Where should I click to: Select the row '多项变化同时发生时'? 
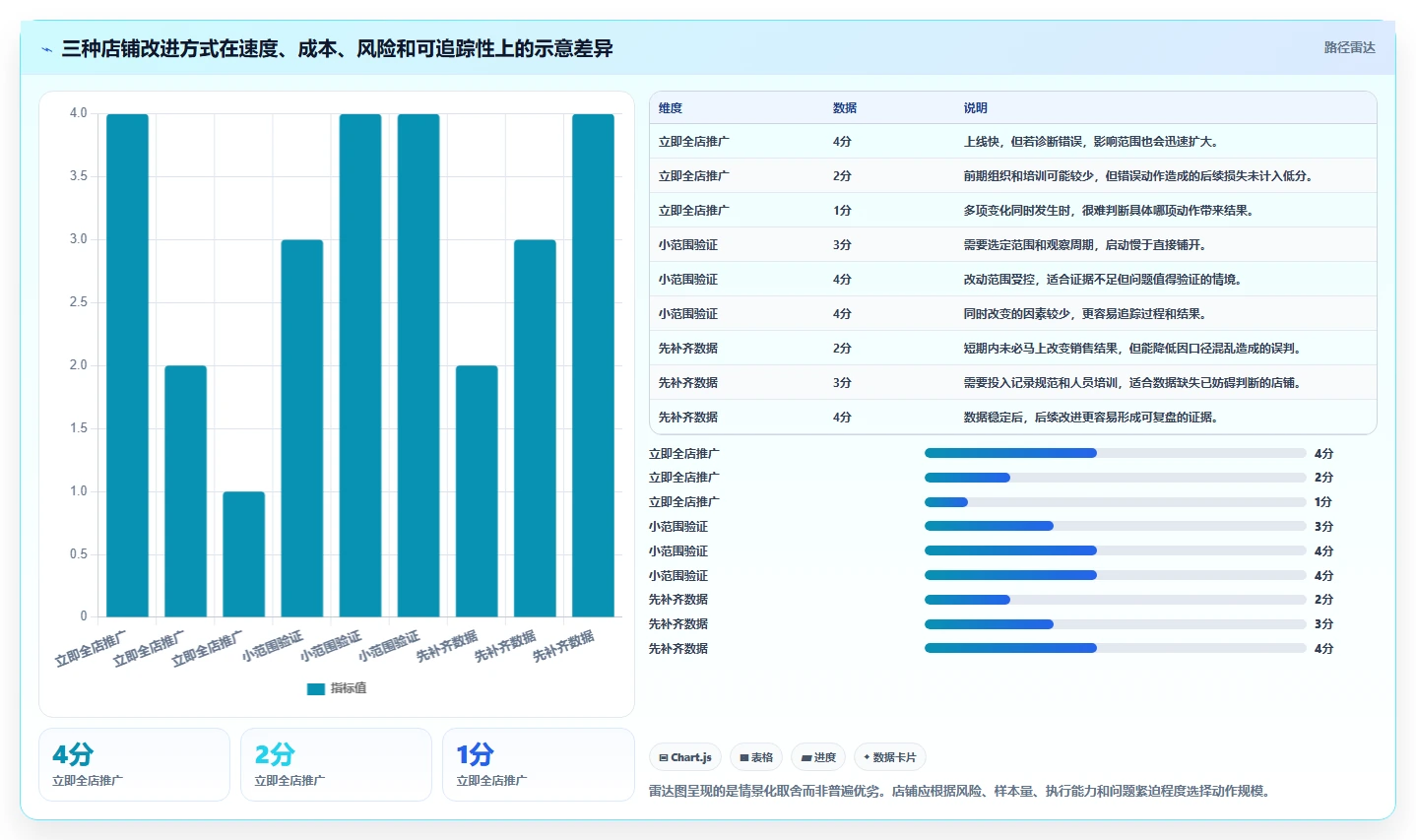[x=1012, y=211]
